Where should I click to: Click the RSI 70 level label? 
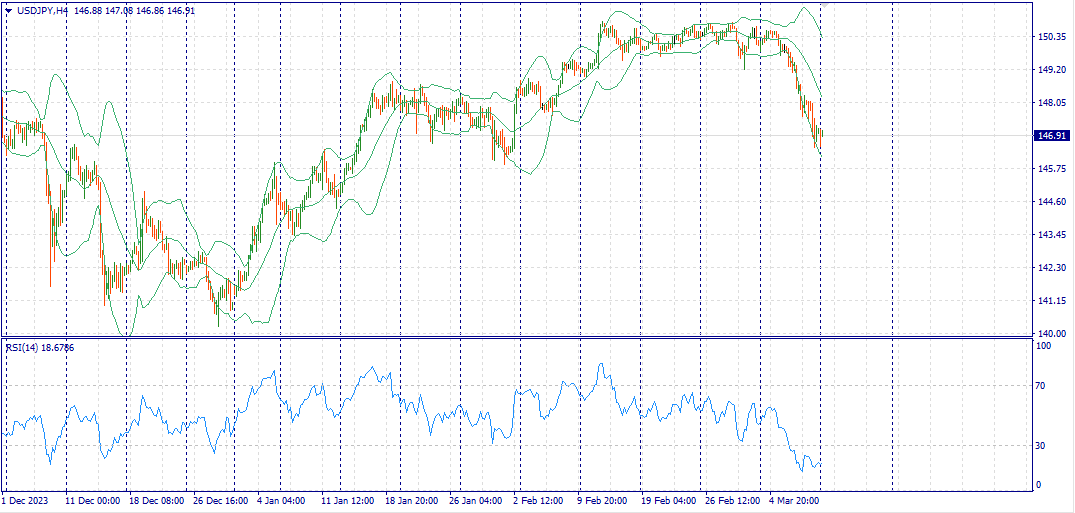[1042, 385]
